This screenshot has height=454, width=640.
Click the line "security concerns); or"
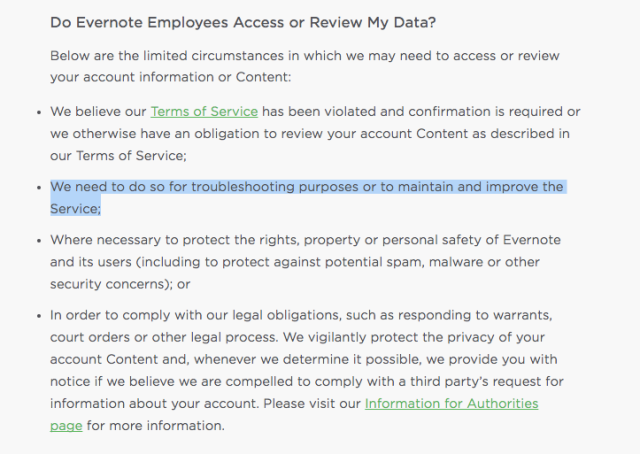click(120, 284)
